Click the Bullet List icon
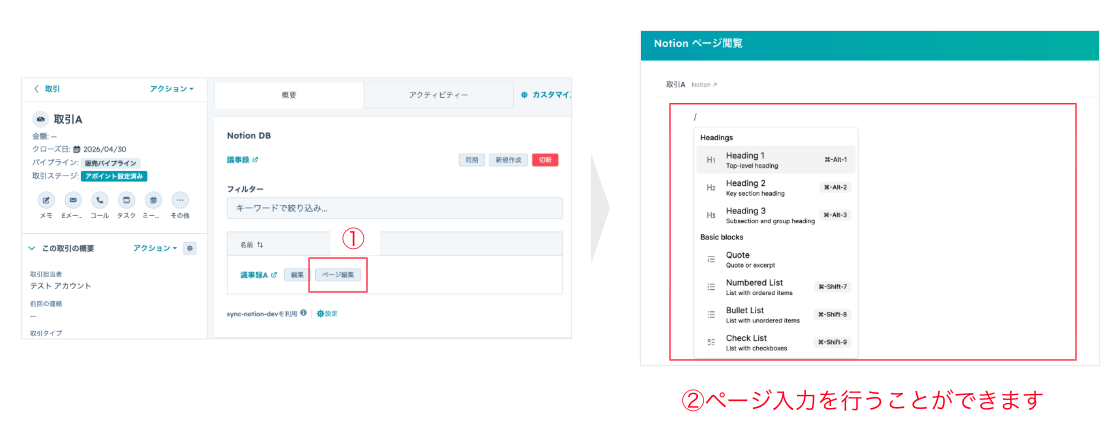The width and height of the screenshot is (1119, 432). coord(711,314)
